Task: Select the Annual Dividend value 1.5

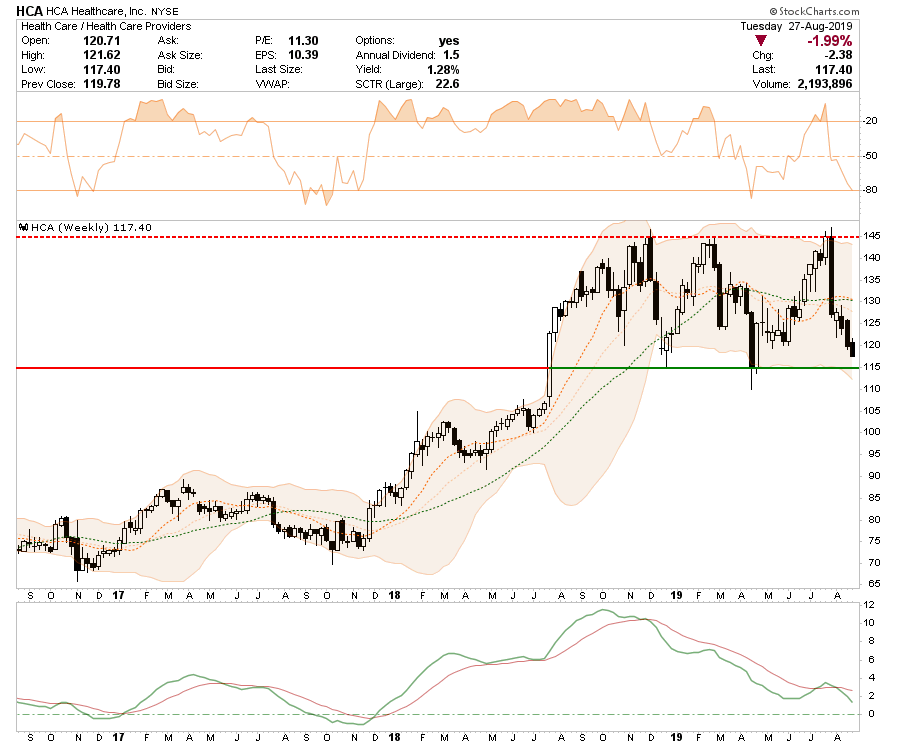Action: (451, 55)
